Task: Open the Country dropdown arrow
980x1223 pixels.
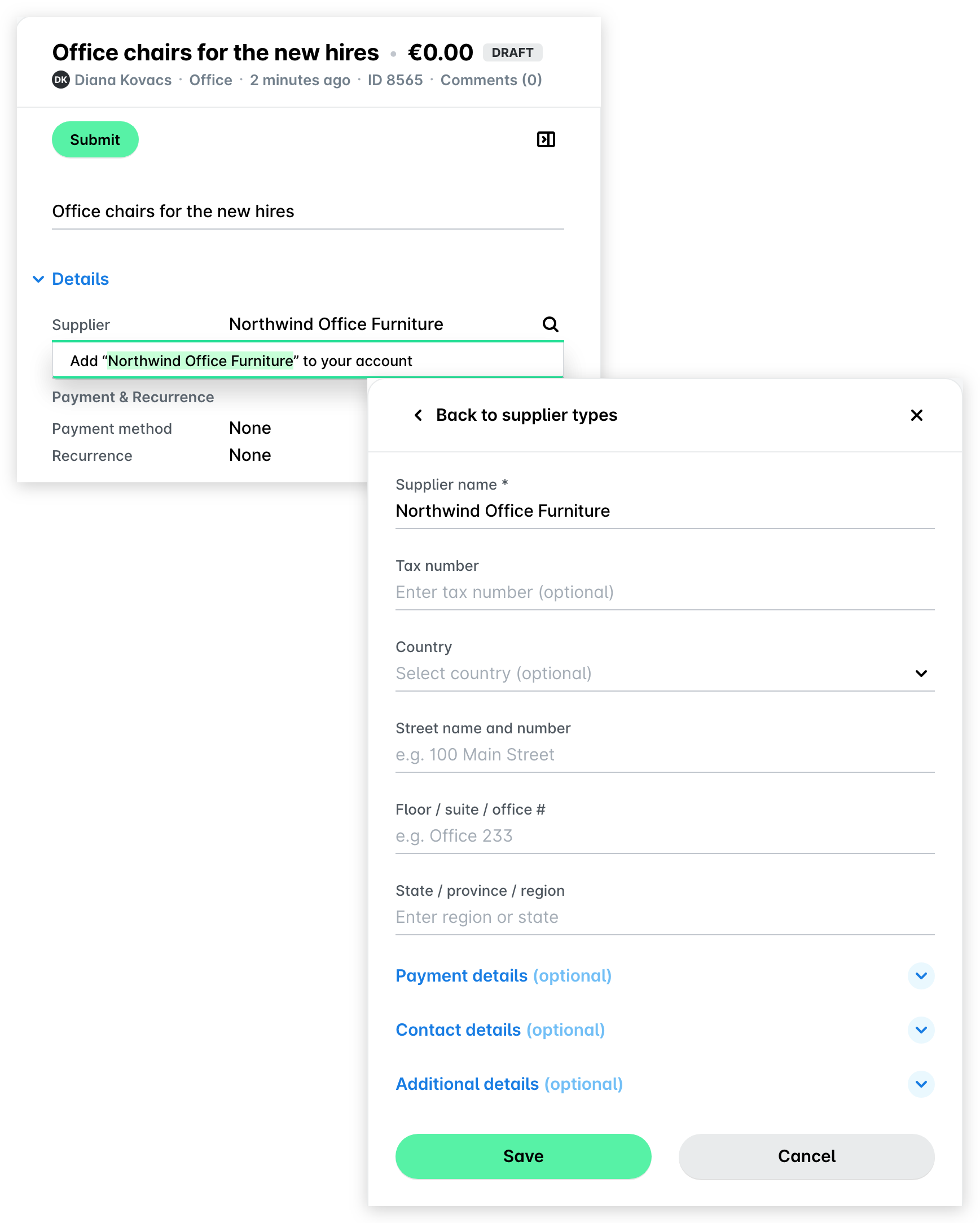Action: [x=920, y=674]
